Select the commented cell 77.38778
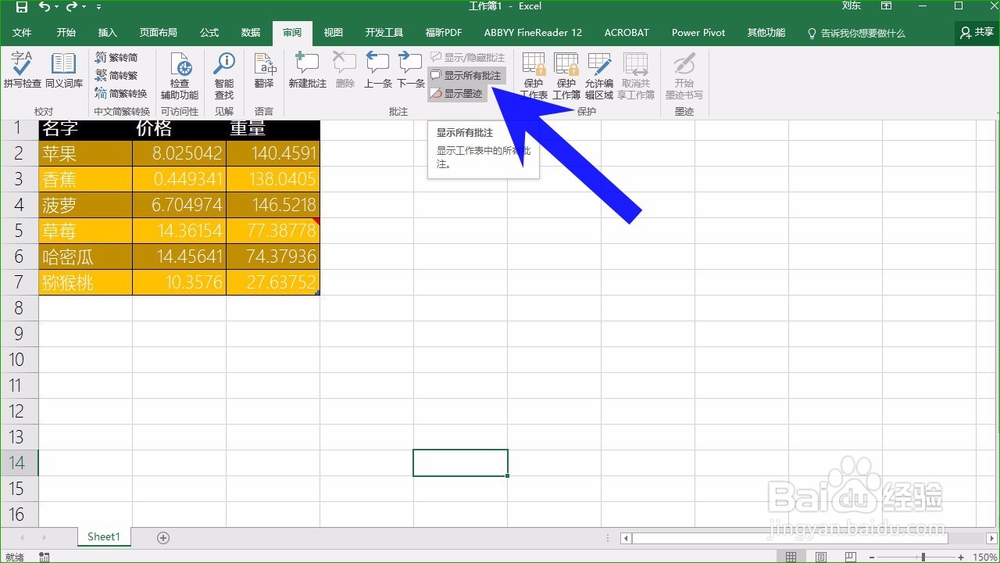 coord(273,230)
